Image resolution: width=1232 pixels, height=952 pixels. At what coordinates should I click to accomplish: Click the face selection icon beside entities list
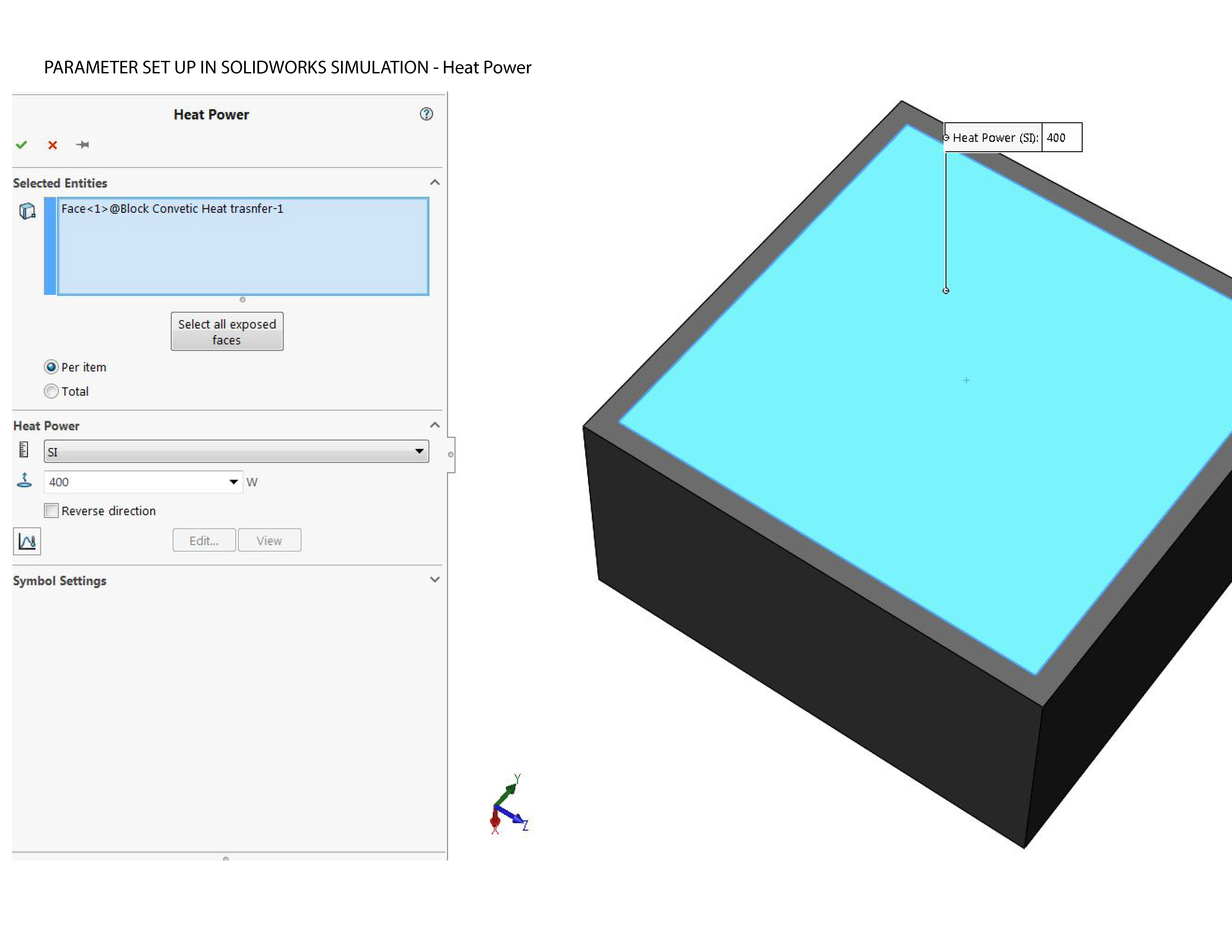tap(27, 211)
